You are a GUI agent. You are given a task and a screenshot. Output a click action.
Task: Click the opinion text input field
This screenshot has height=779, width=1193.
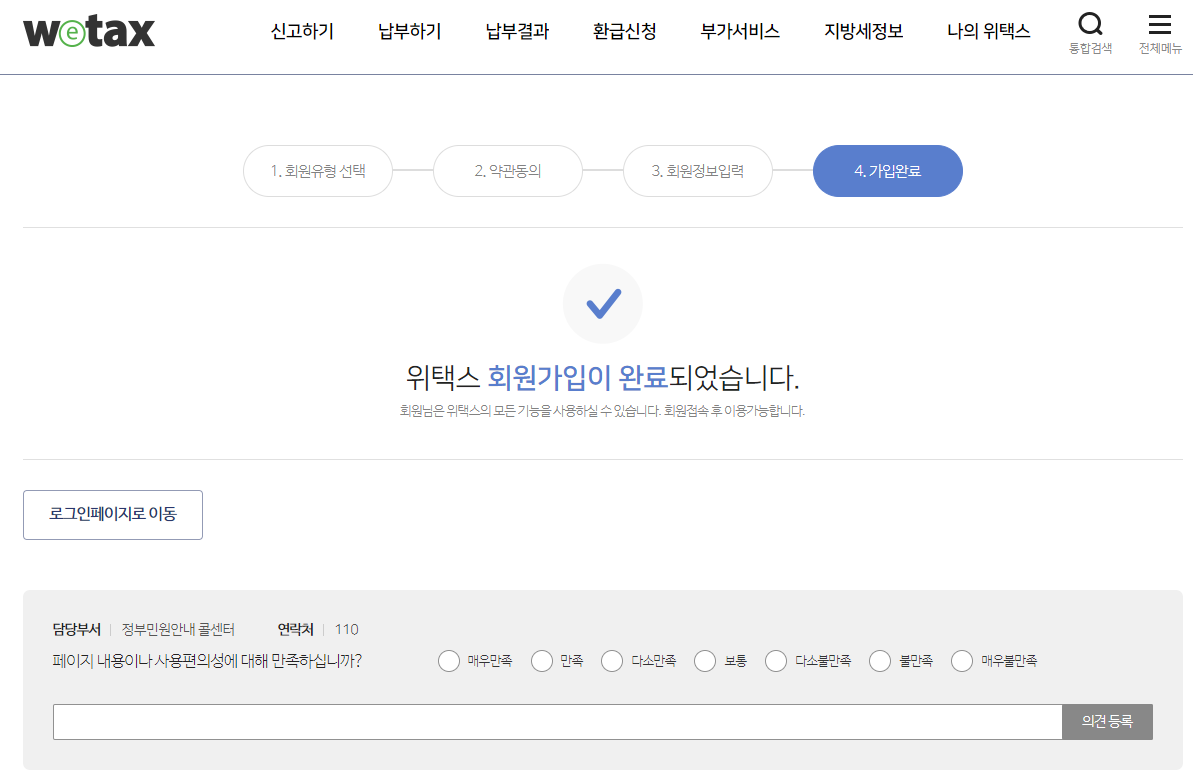(558, 722)
